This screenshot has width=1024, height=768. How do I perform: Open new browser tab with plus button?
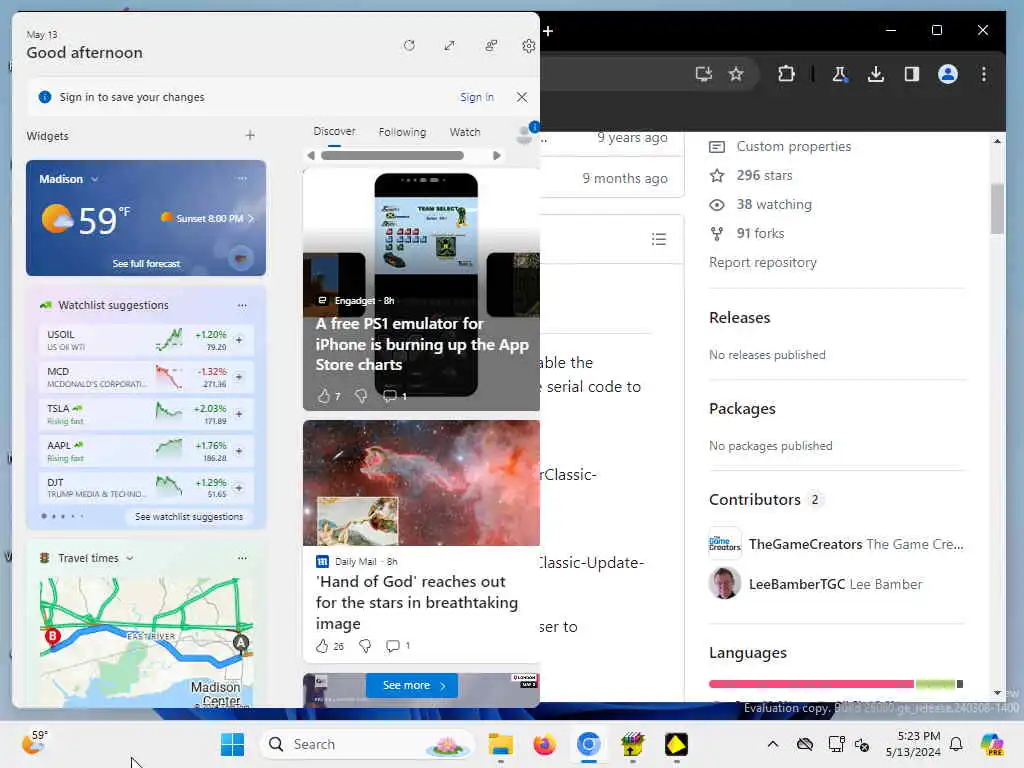[549, 31]
